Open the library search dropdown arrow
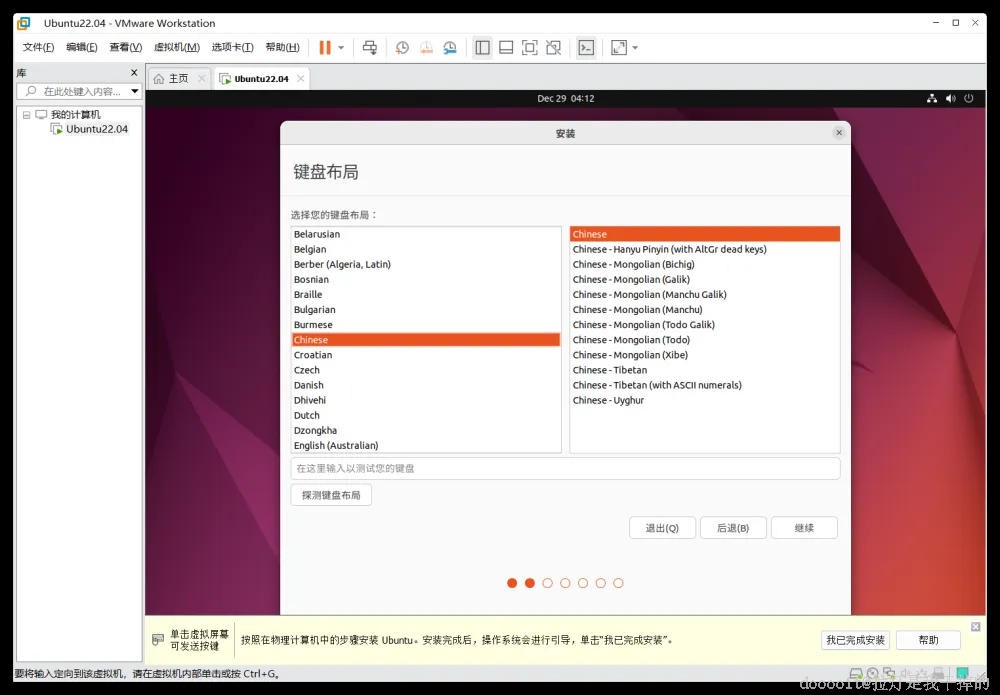The image size is (1000, 695). point(135,91)
